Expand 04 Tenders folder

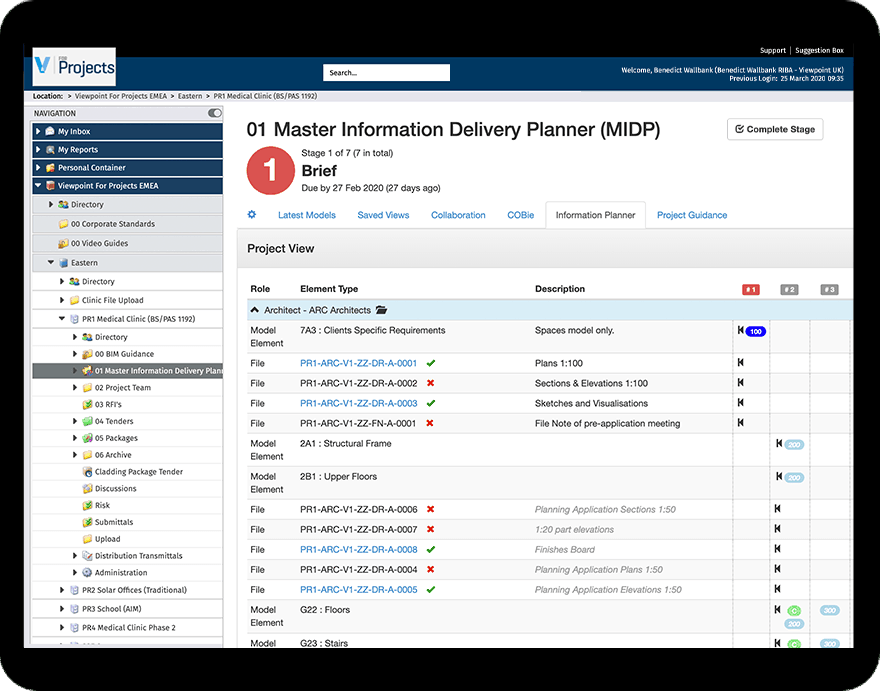[75, 421]
